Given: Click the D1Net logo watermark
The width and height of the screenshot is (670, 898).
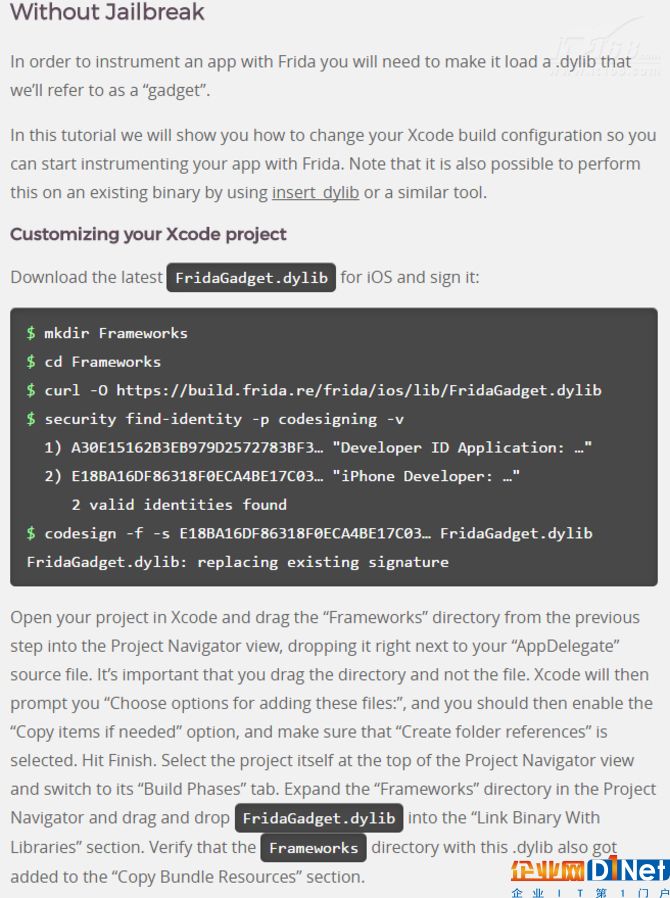Looking at the screenshot, I should click(x=590, y=877).
